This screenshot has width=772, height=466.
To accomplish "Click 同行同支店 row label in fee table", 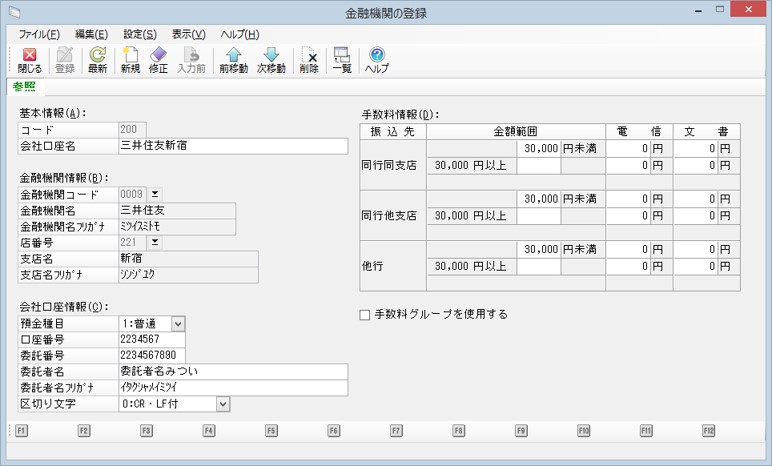I will coord(393,165).
